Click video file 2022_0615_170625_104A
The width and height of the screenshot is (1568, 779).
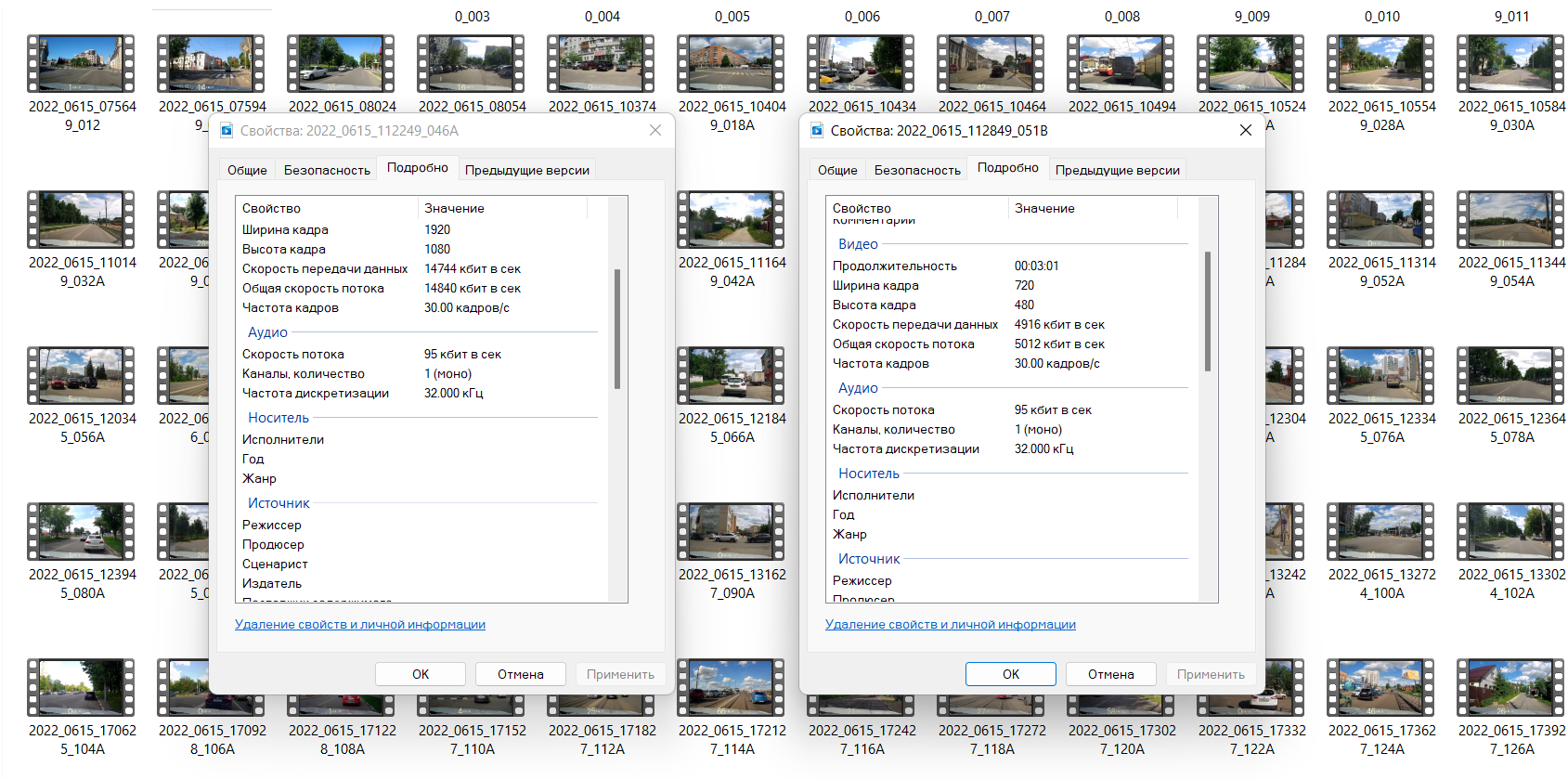(x=82, y=688)
